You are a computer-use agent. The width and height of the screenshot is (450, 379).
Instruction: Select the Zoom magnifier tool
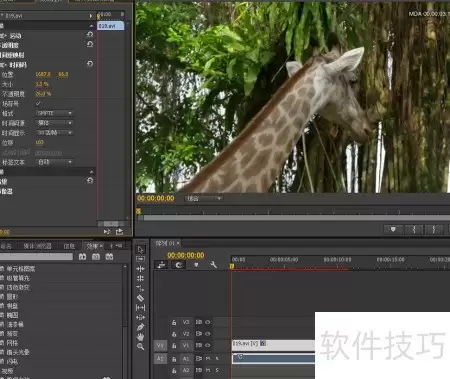pos(141,347)
